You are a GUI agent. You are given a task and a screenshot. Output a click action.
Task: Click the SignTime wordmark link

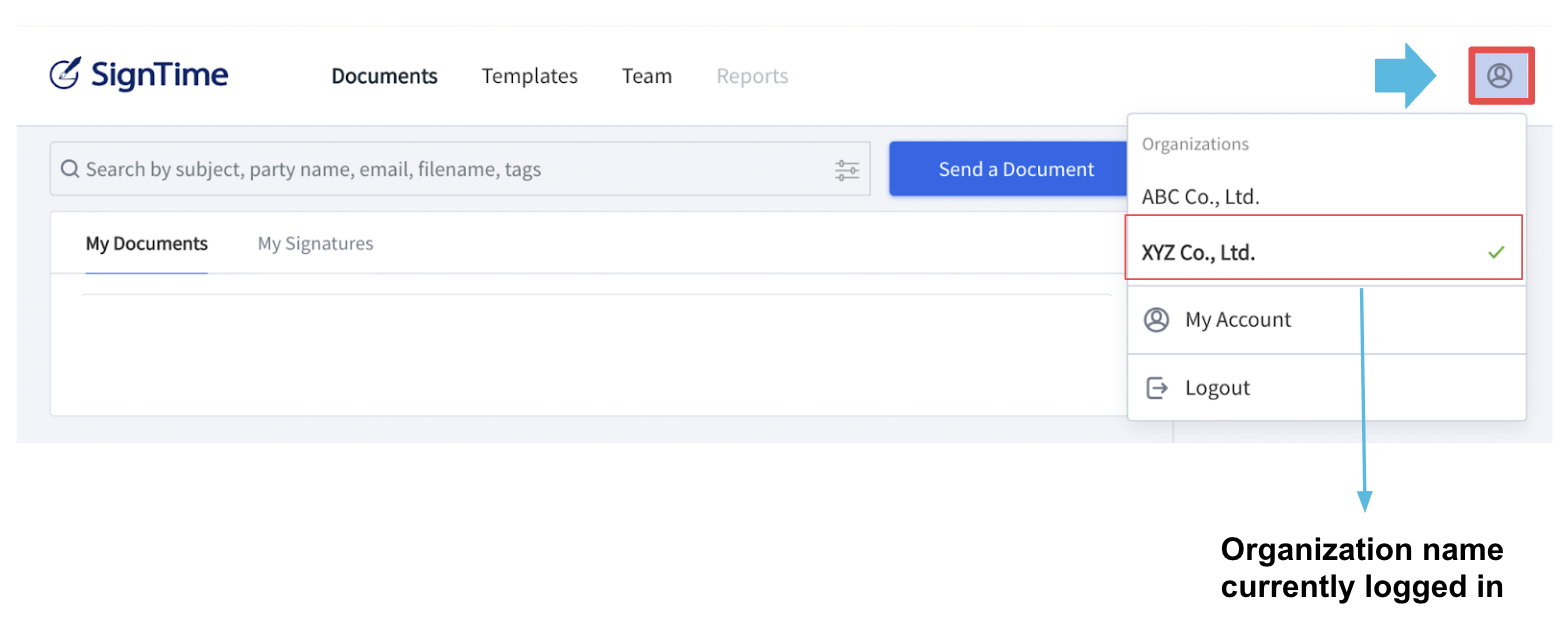coord(160,75)
